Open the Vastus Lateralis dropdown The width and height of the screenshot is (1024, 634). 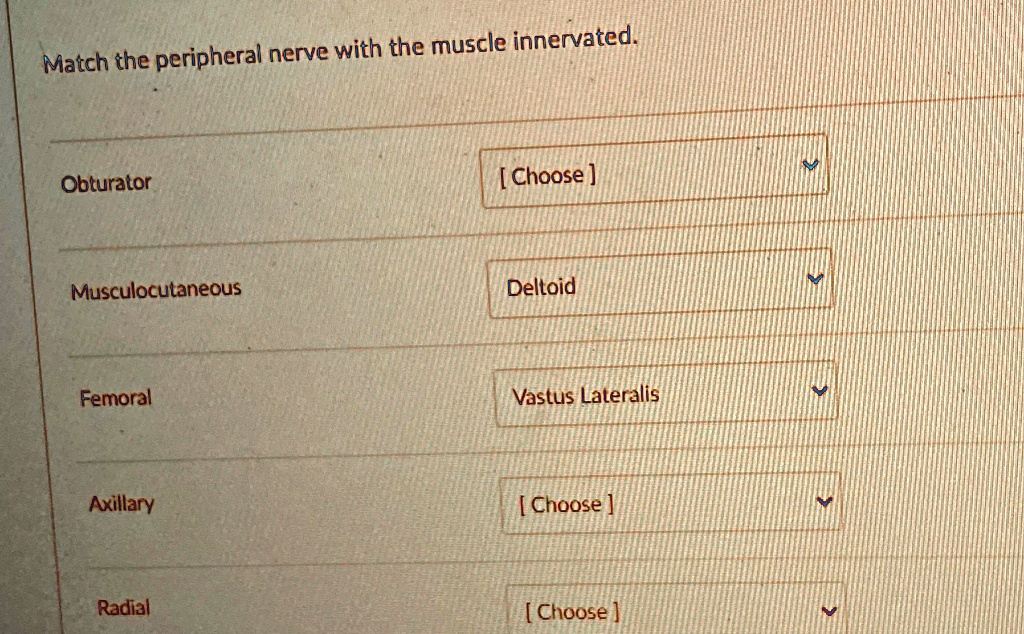coord(665,393)
